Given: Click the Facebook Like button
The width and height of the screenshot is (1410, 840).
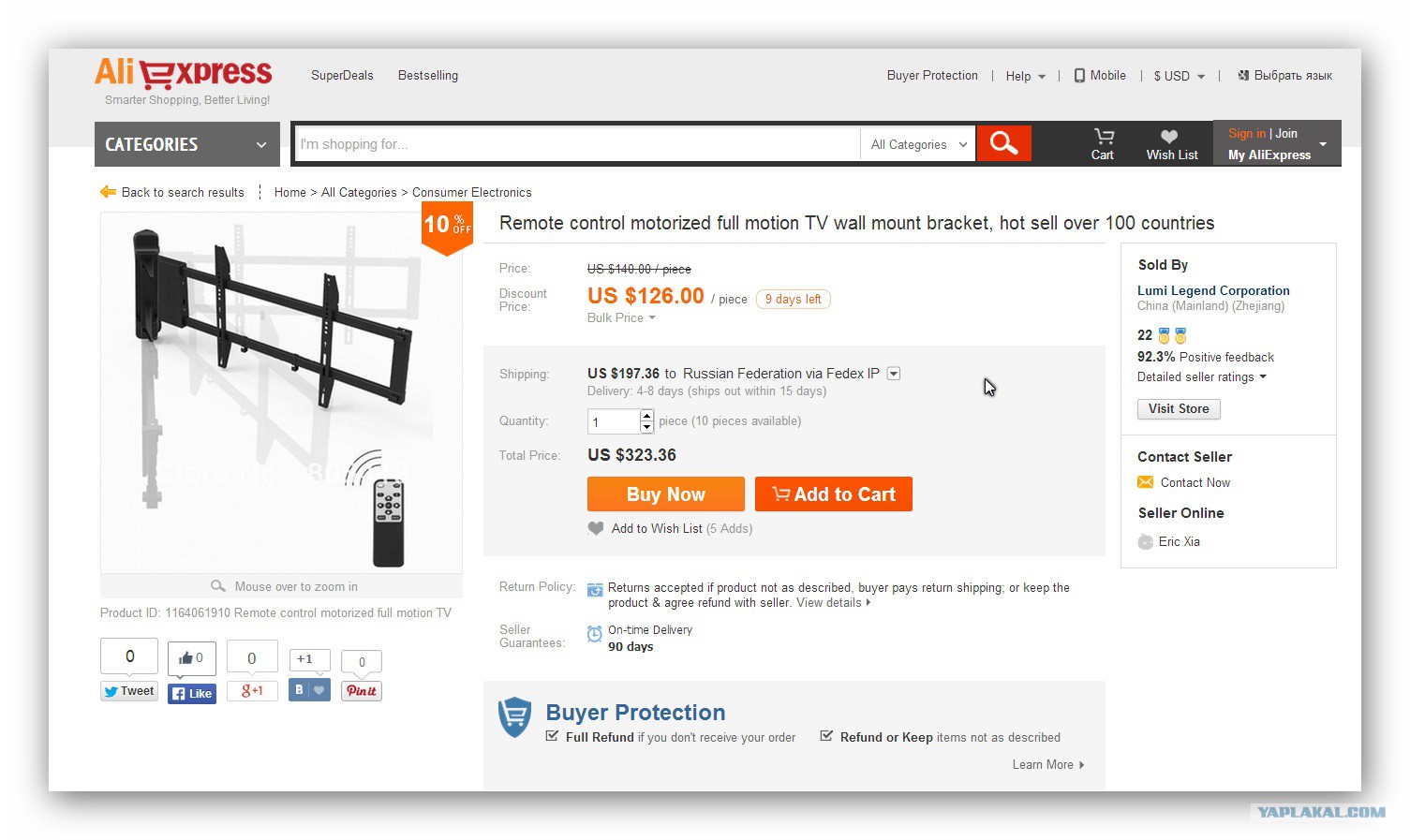Looking at the screenshot, I should tap(192, 694).
